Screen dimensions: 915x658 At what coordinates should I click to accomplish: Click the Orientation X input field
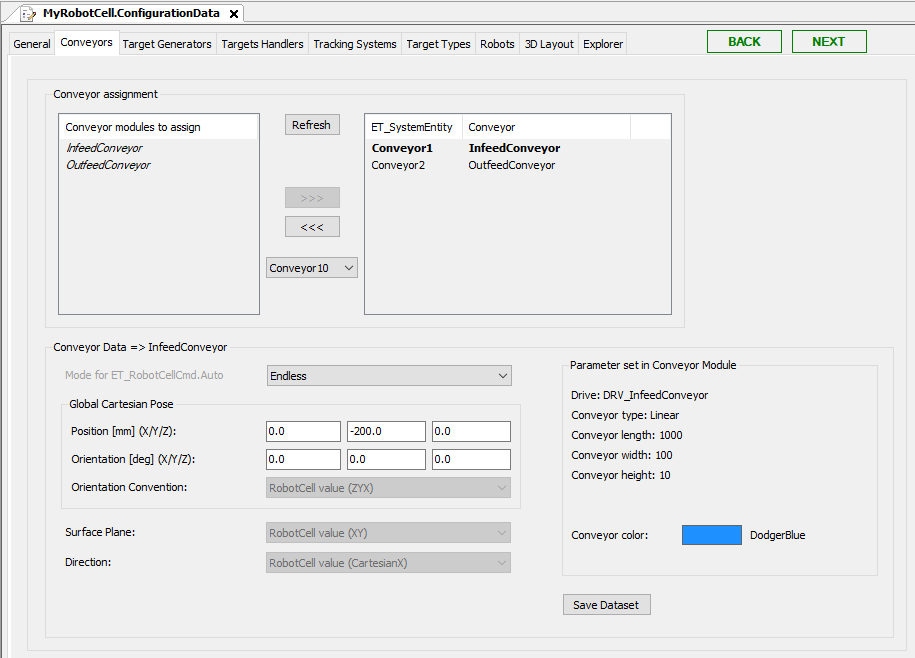click(303, 459)
